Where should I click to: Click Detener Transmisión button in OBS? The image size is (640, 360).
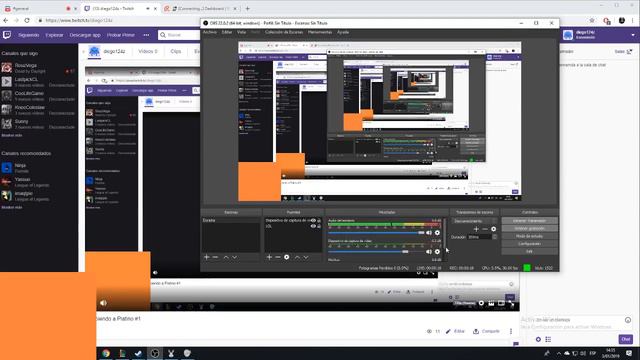click(529, 221)
